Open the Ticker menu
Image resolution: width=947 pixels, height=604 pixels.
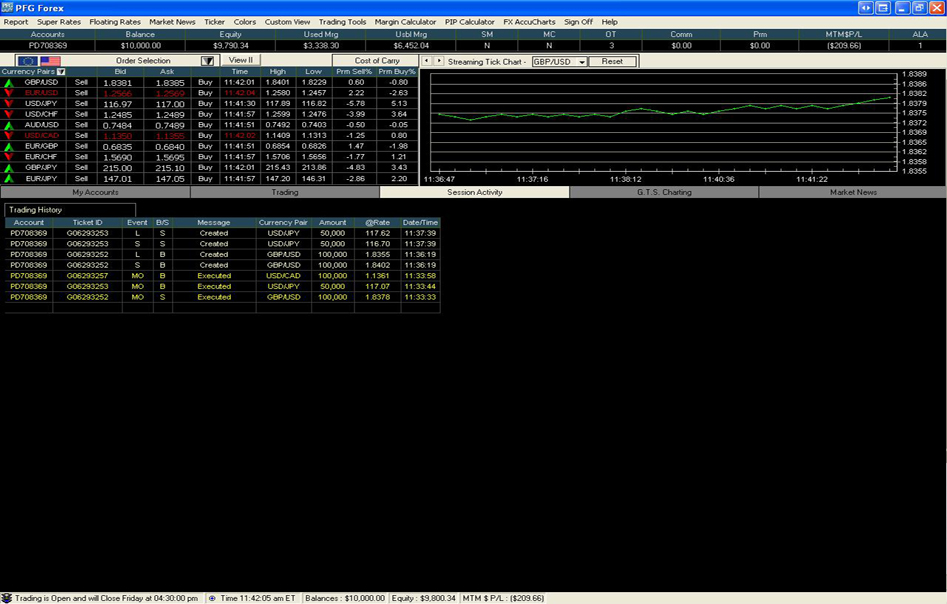coord(214,22)
